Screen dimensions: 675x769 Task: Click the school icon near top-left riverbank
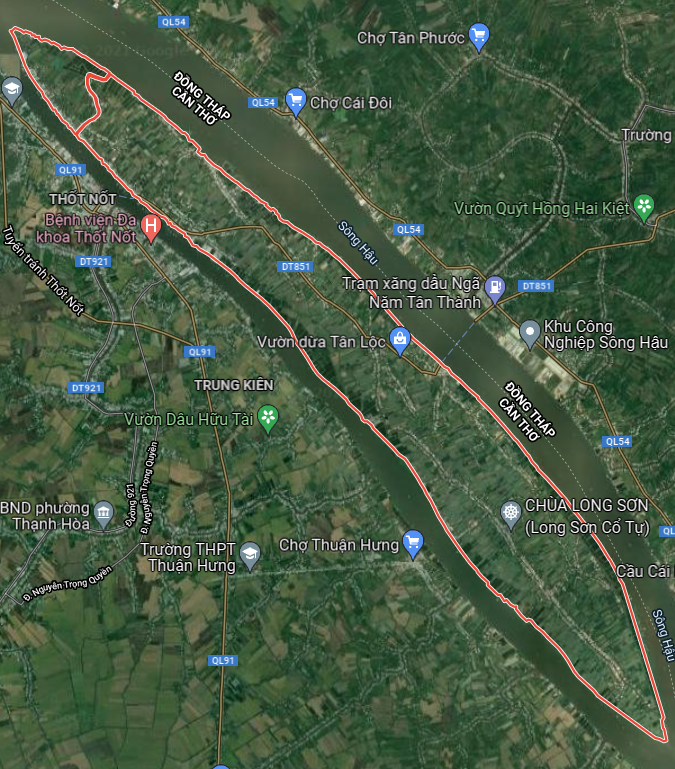pyautogui.click(x=12, y=90)
